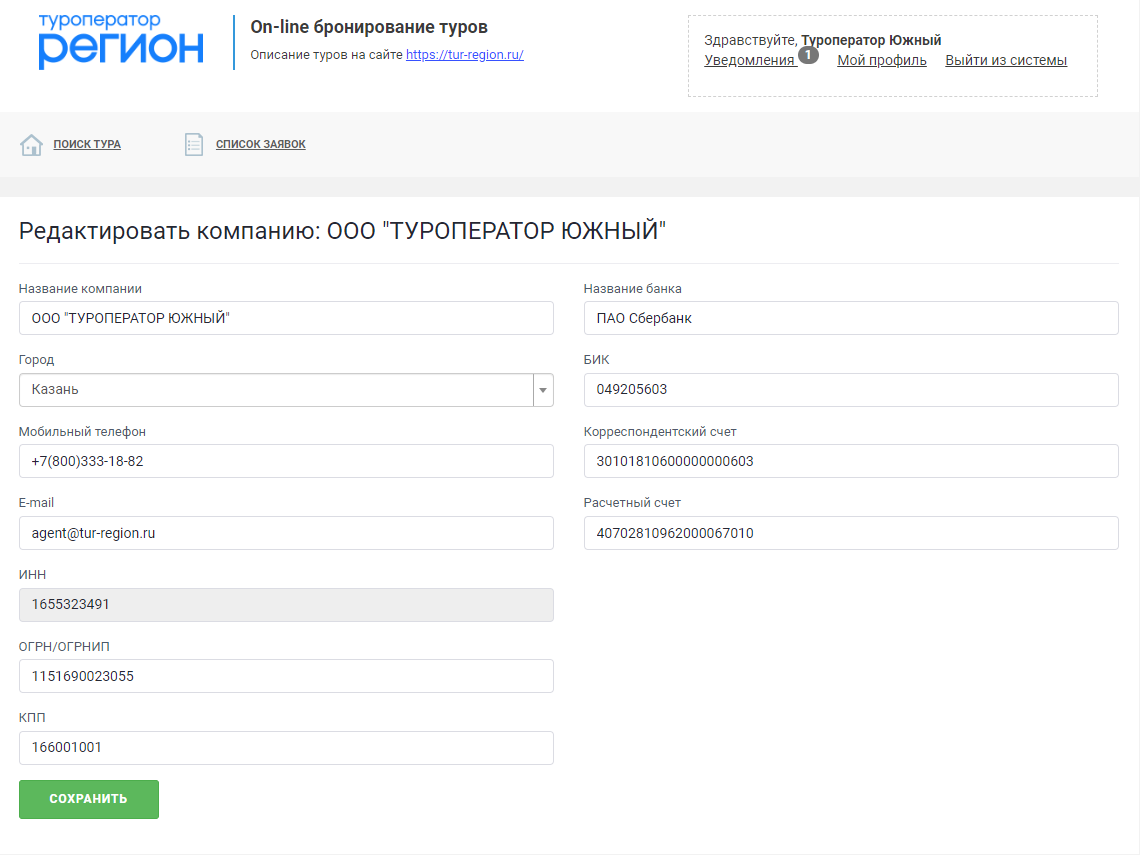Click the document list icon beside Список заявок
The image size is (1140, 855).
[x=194, y=145]
